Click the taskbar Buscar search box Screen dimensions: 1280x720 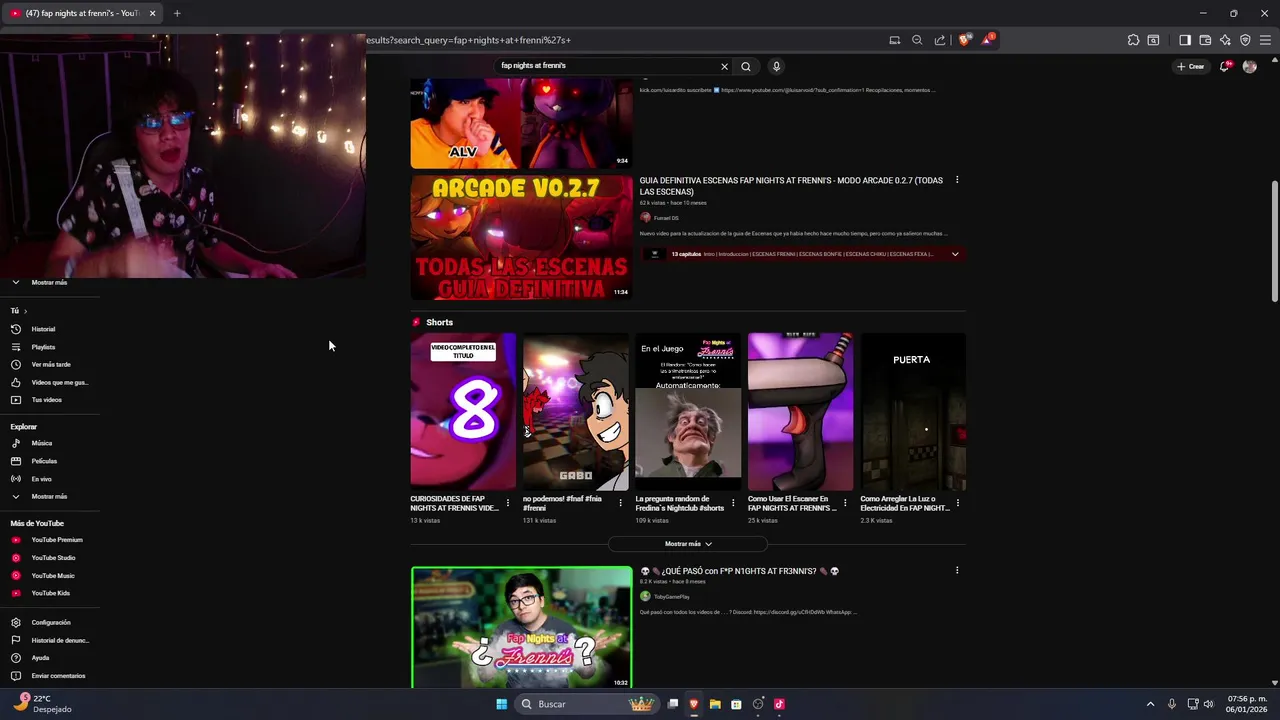(586, 704)
